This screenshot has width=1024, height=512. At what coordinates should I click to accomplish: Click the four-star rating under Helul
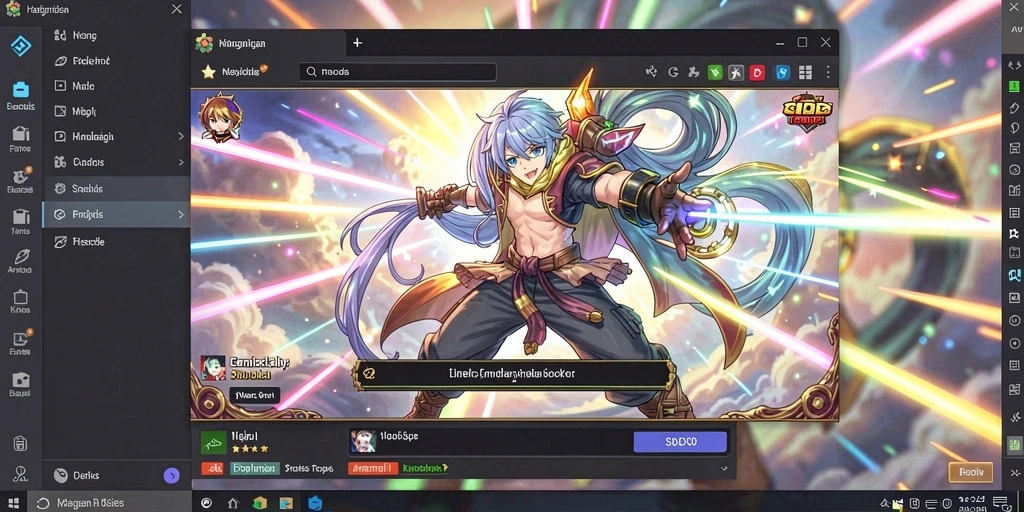[250, 449]
